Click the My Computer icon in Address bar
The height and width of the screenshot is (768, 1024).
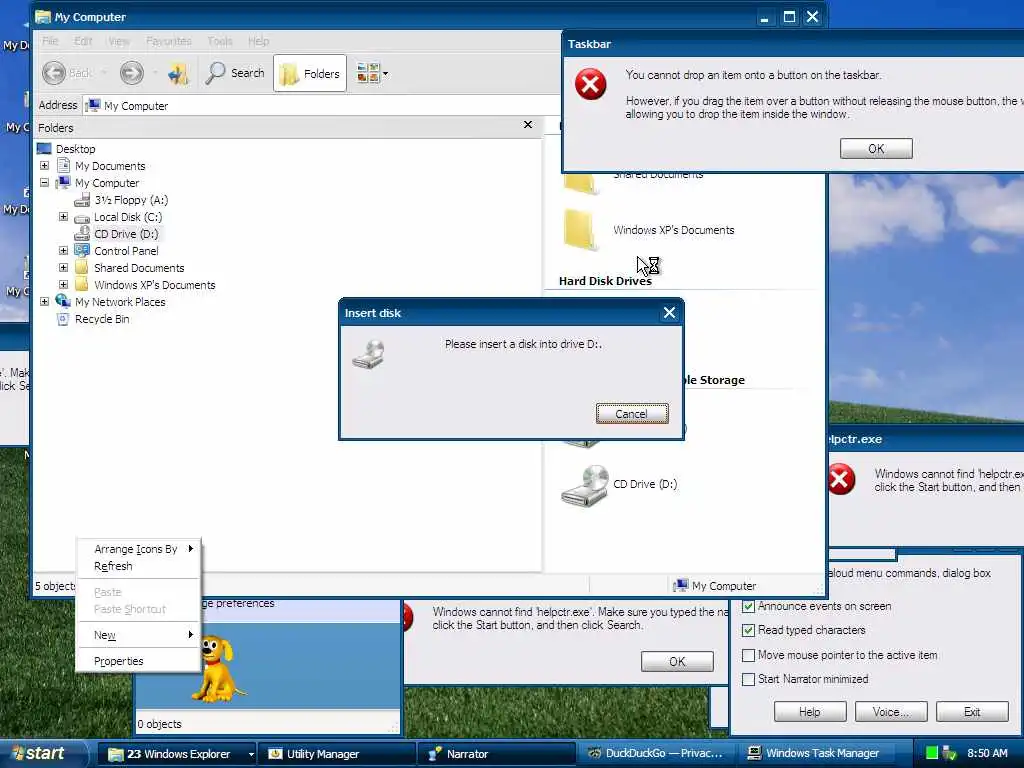[x=93, y=105]
